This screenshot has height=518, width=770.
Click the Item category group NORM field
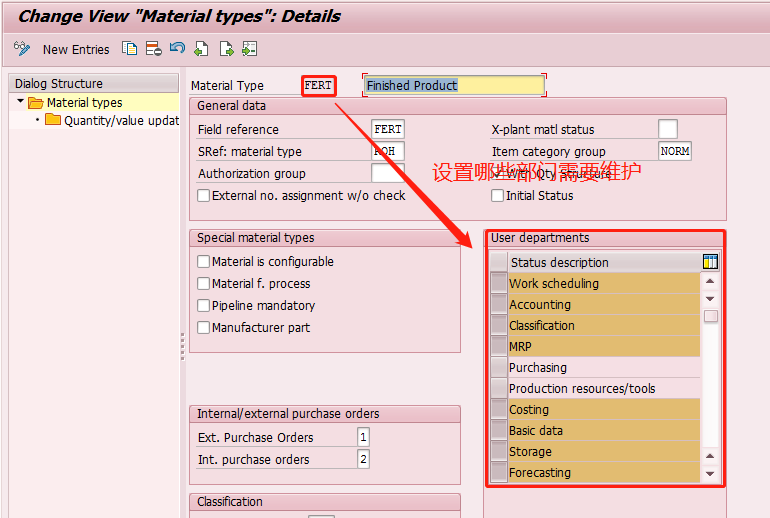[675, 151]
